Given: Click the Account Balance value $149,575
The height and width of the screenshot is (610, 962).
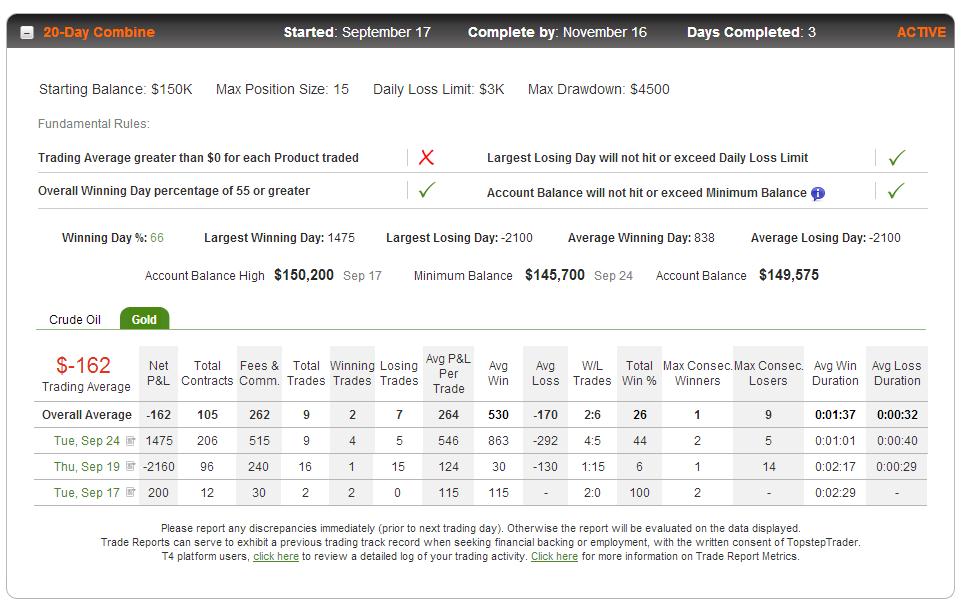Looking at the screenshot, I should [789, 275].
